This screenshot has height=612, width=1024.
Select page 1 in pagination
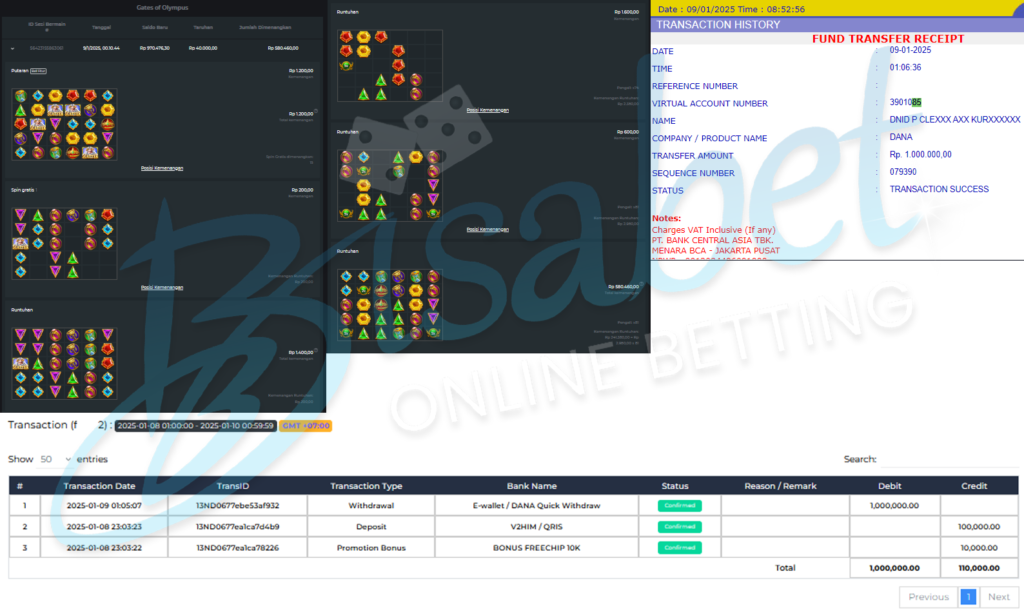[968, 597]
